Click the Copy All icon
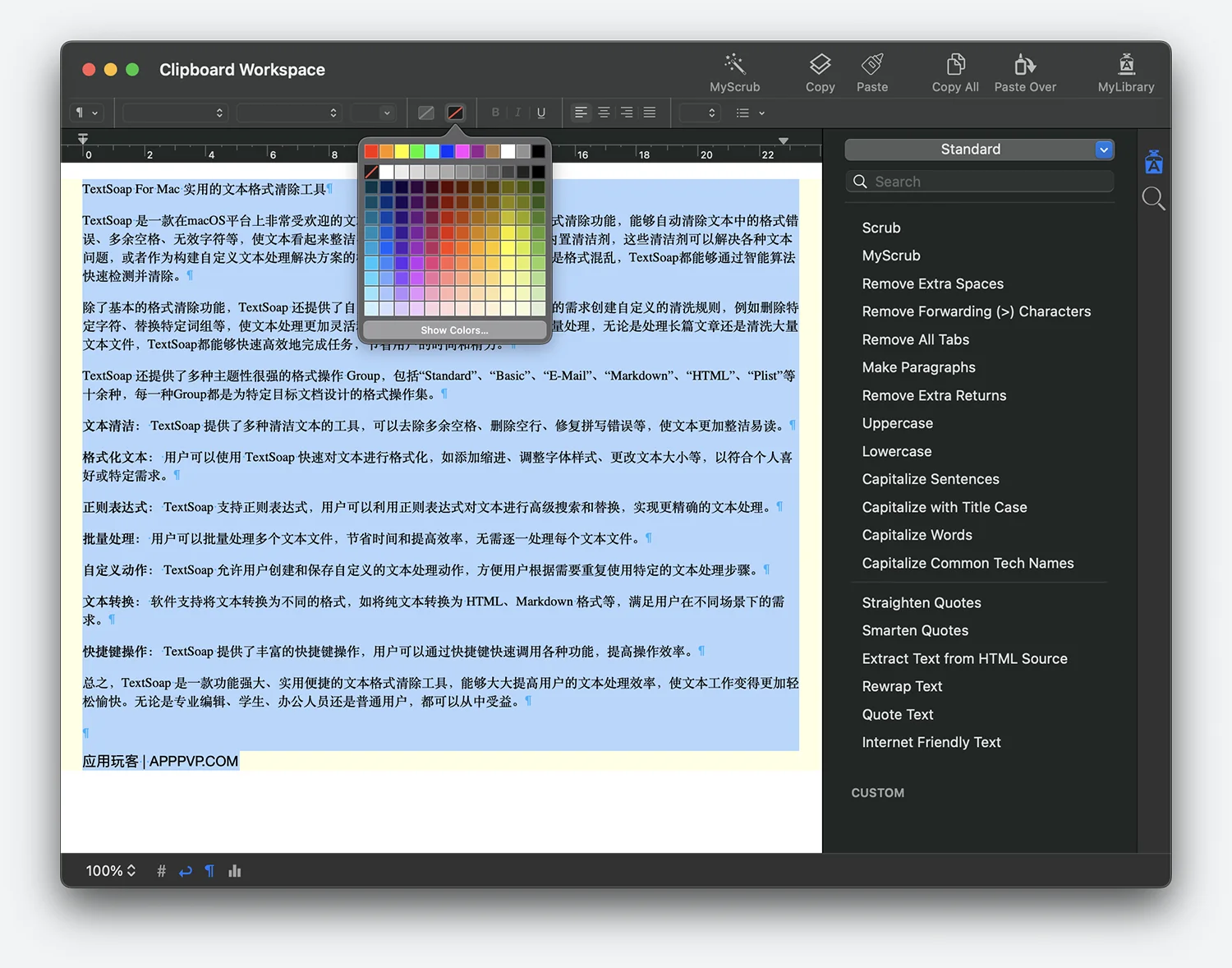This screenshot has height=968, width=1232. coord(954,64)
